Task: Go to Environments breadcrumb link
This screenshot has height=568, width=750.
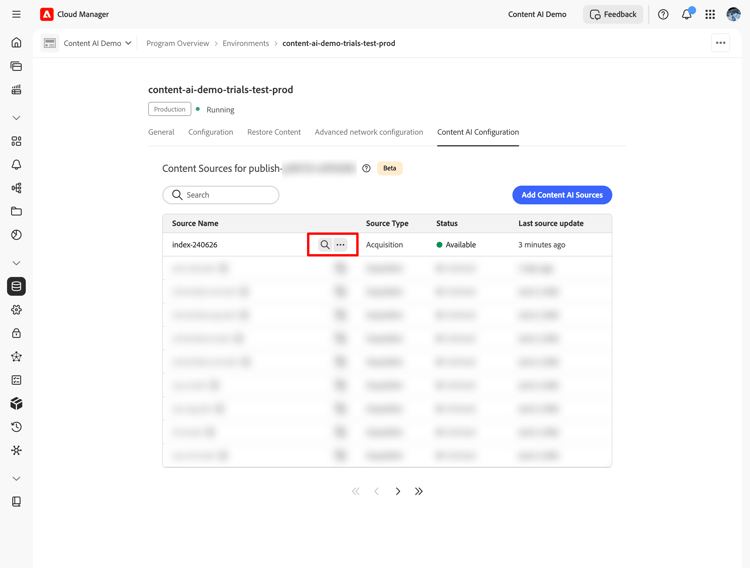Action: (x=246, y=43)
